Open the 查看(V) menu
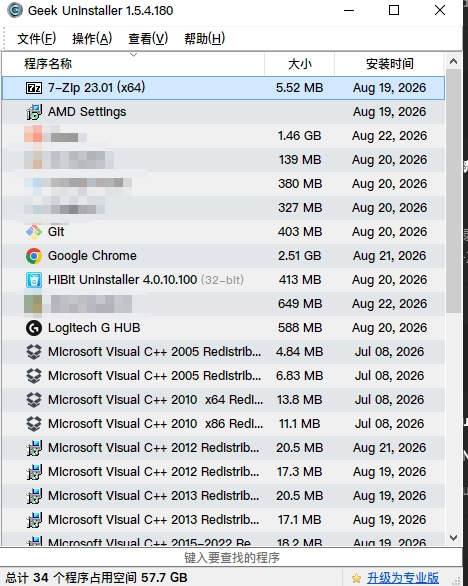The width and height of the screenshot is (468, 586). (x=148, y=38)
